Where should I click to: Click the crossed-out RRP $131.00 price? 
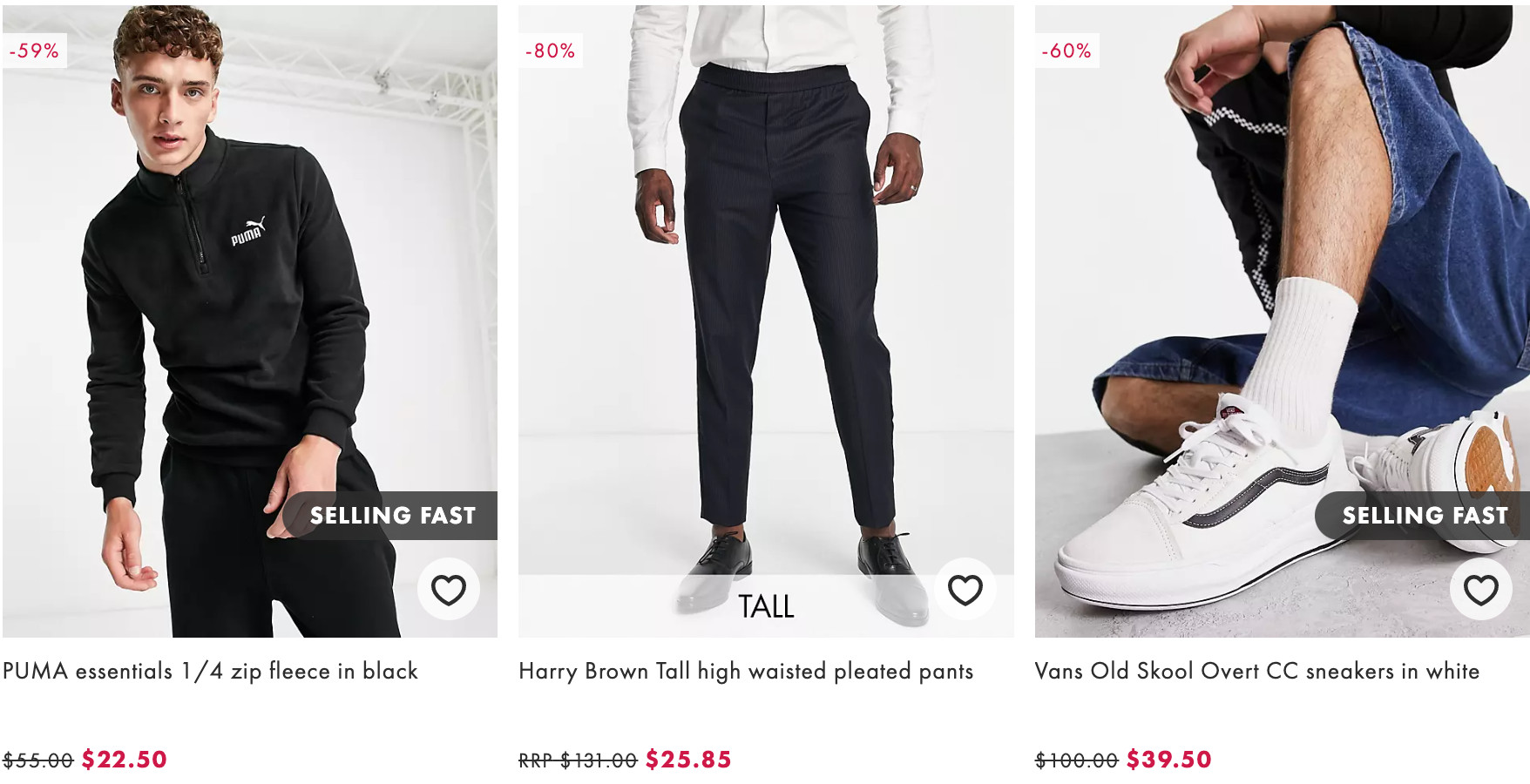click(578, 760)
